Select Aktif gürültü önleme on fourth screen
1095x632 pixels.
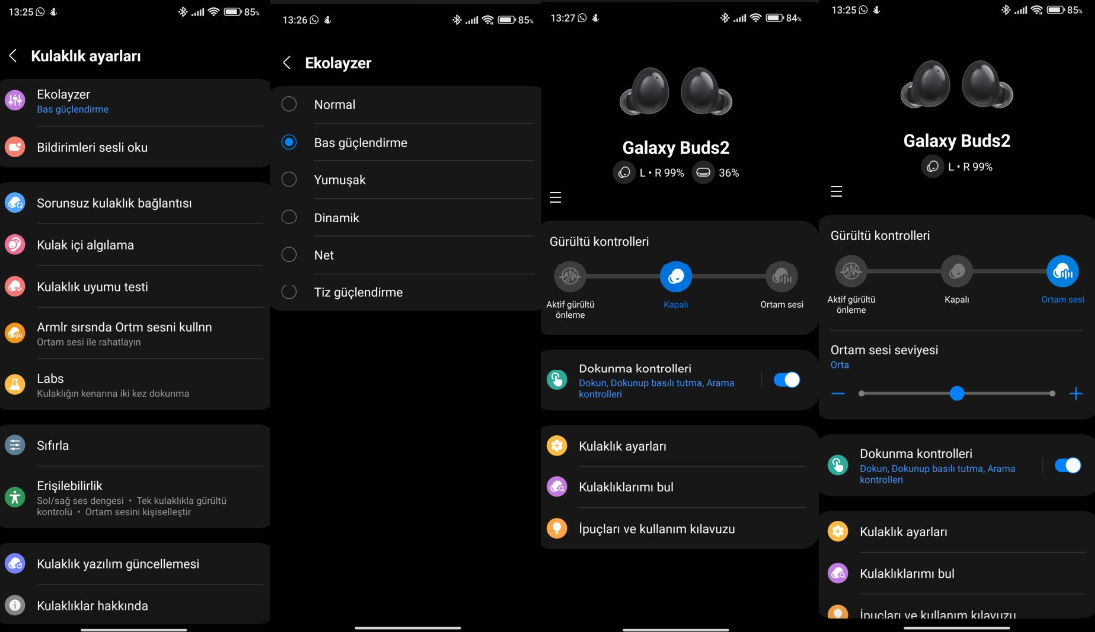pyautogui.click(x=851, y=271)
